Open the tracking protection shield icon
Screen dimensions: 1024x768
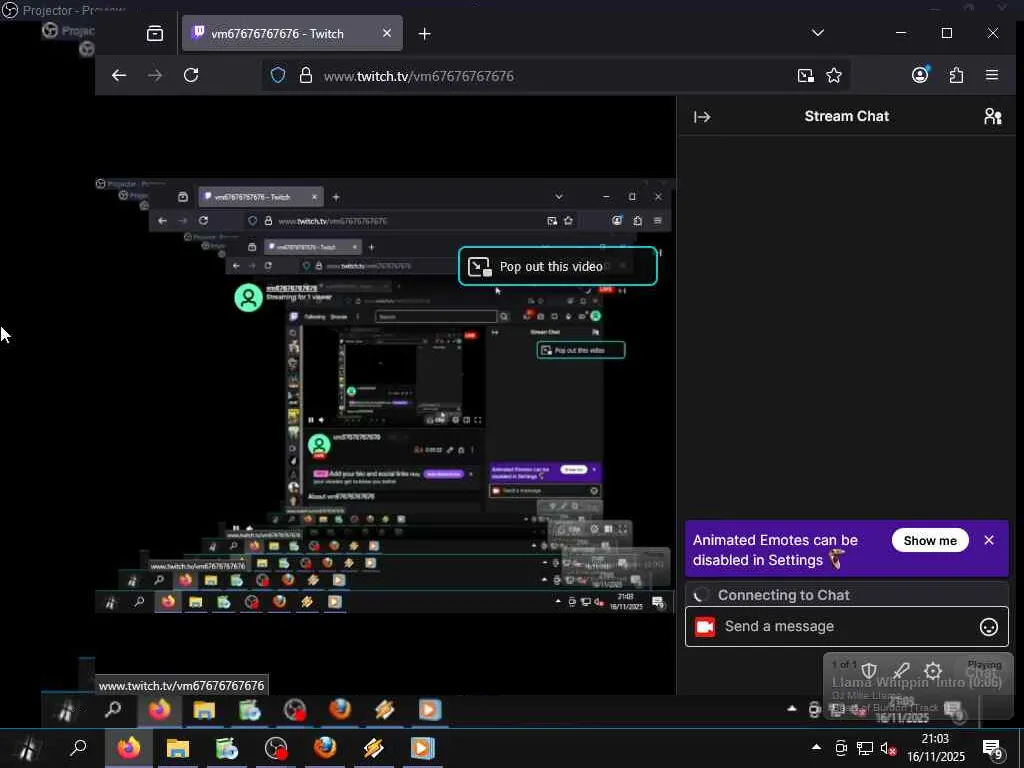[278, 76]
